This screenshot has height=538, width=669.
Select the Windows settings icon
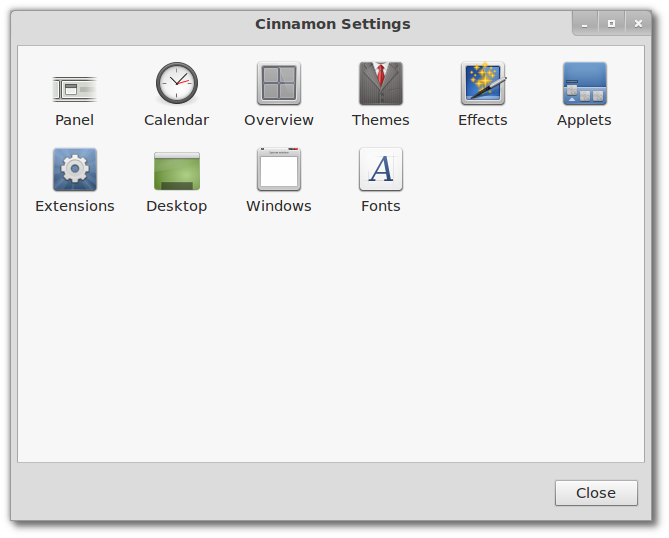[x=279, y=170]
